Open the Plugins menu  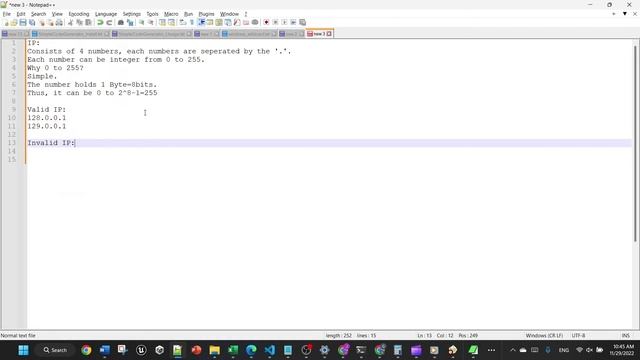point(206,14)
